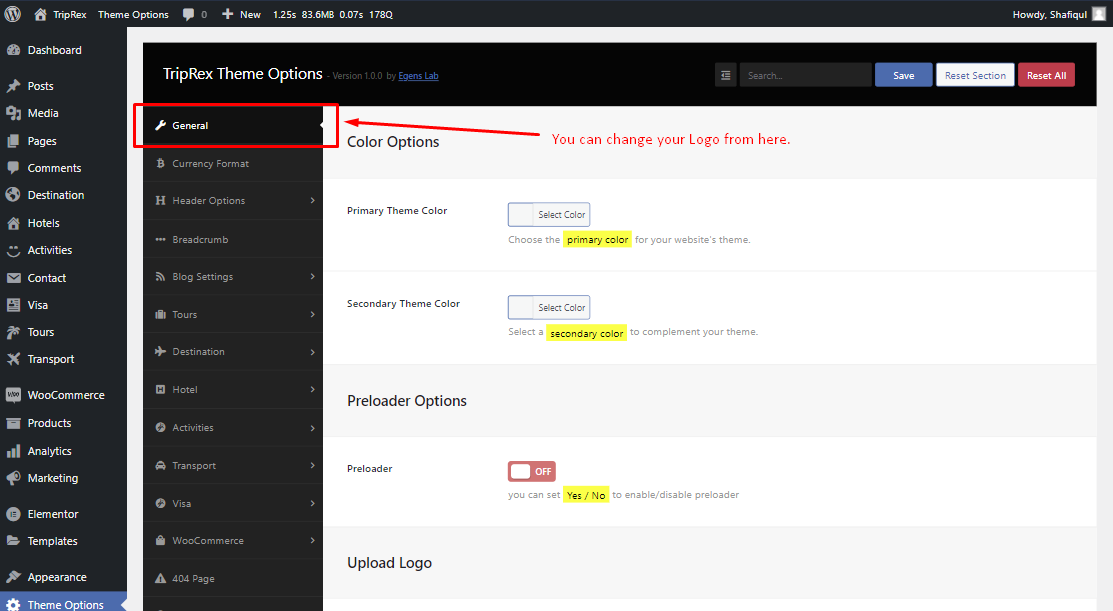This screenshot has height=611, width=1113.
Task: Click the Pages icon in sidebar
Action: 13,141
